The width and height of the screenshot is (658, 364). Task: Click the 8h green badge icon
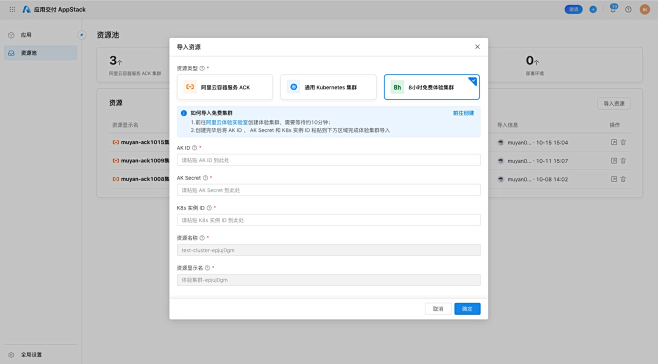pyautogui.click(x=397, y=87)
